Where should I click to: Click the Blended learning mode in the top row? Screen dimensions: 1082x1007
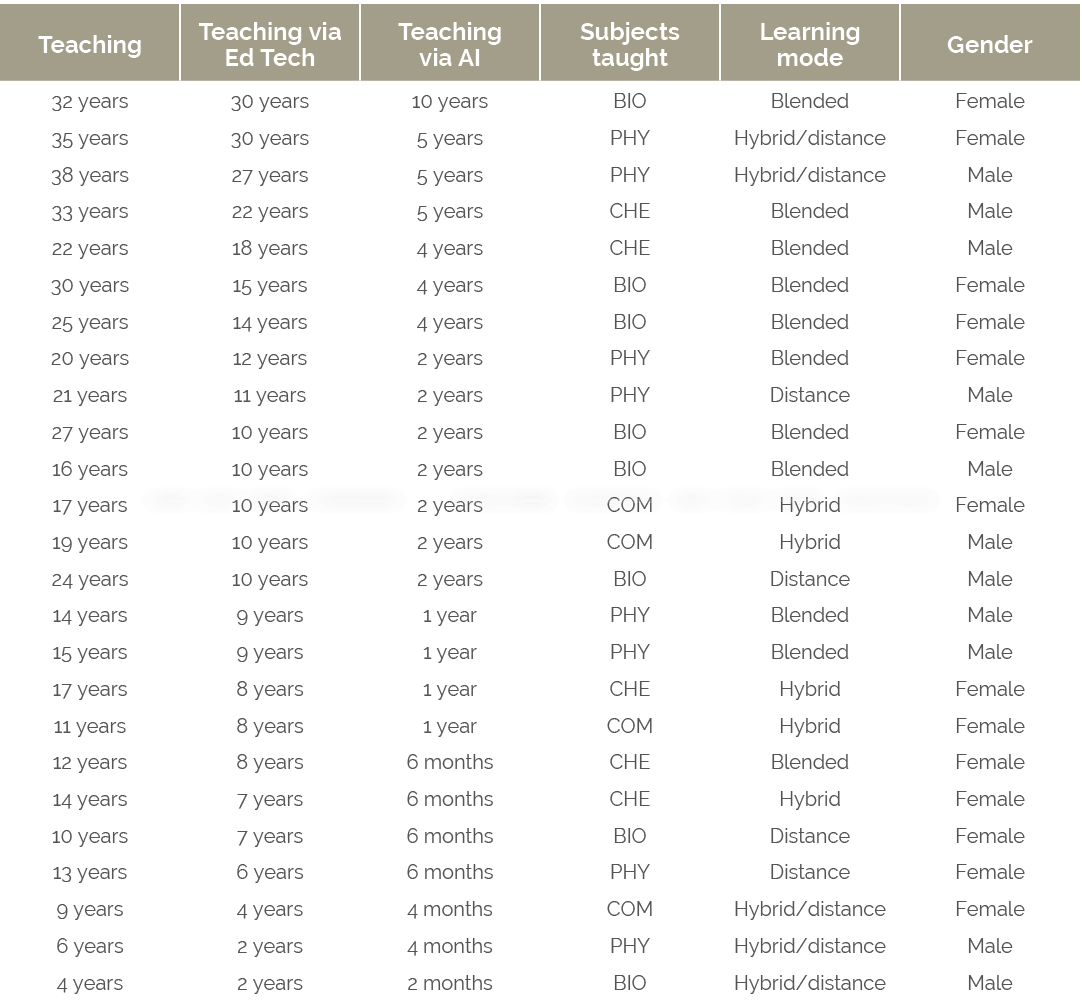pyautogui.click(x=809, y=100)
